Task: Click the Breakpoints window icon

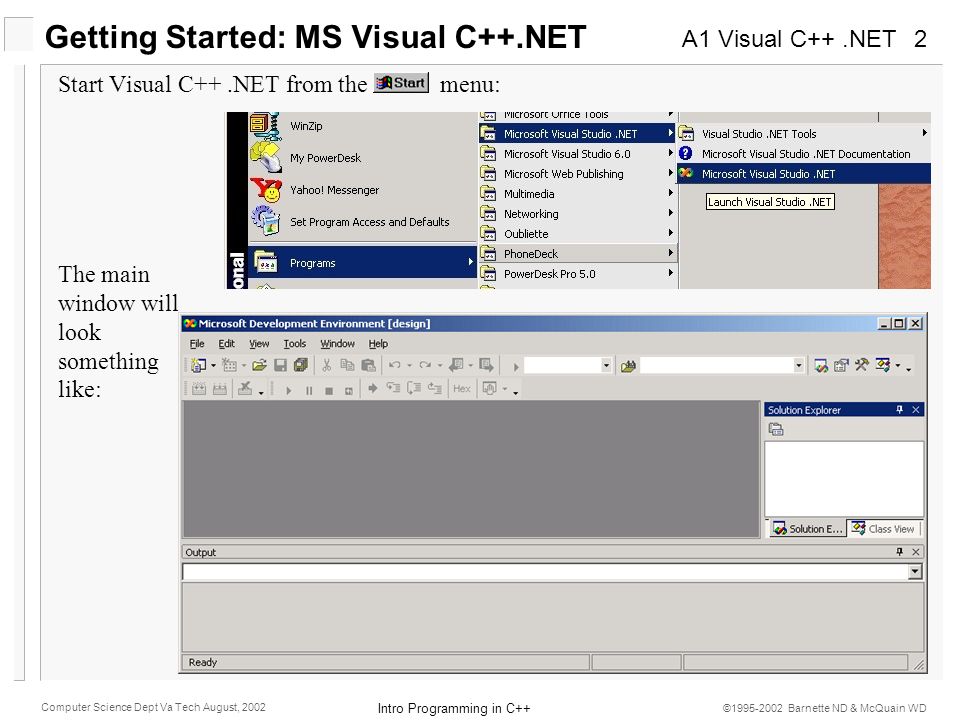Action: [x=489, y=388]
